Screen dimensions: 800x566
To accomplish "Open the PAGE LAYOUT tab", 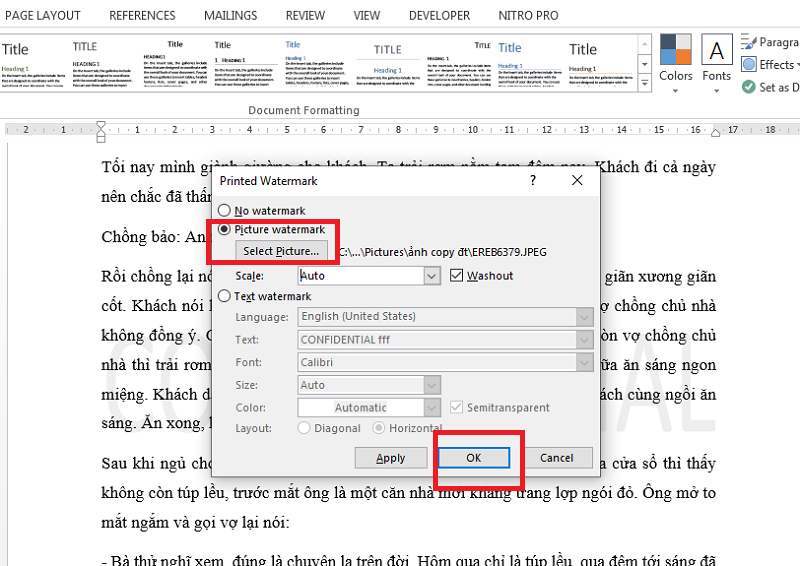I will (x=42, y=16).
